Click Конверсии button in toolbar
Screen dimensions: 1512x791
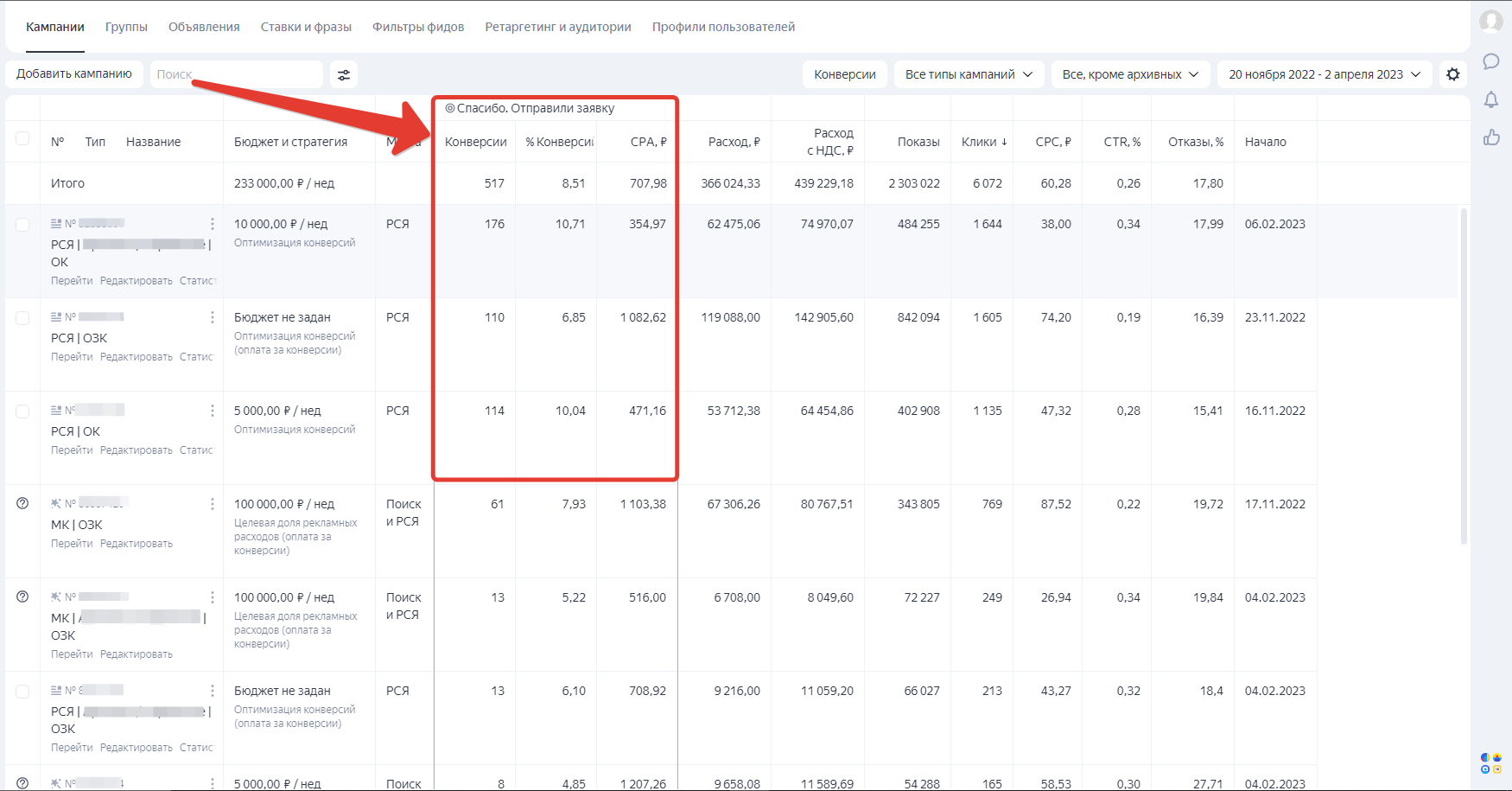845,74
